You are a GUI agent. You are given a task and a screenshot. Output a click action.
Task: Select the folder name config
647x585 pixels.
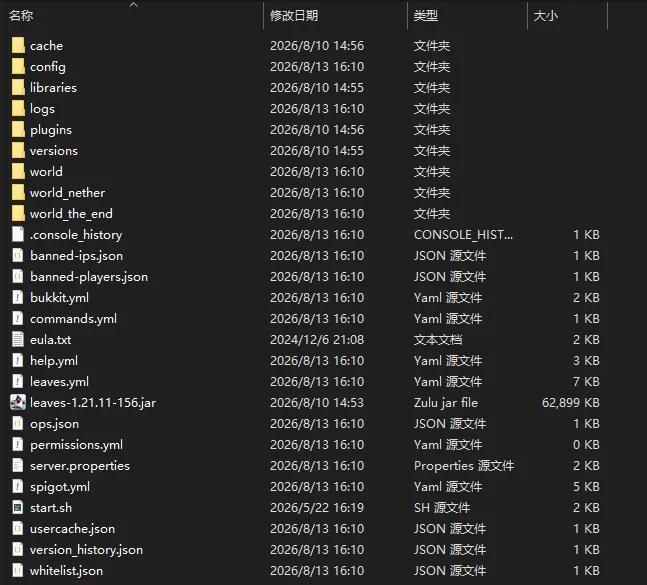point(47,67)
